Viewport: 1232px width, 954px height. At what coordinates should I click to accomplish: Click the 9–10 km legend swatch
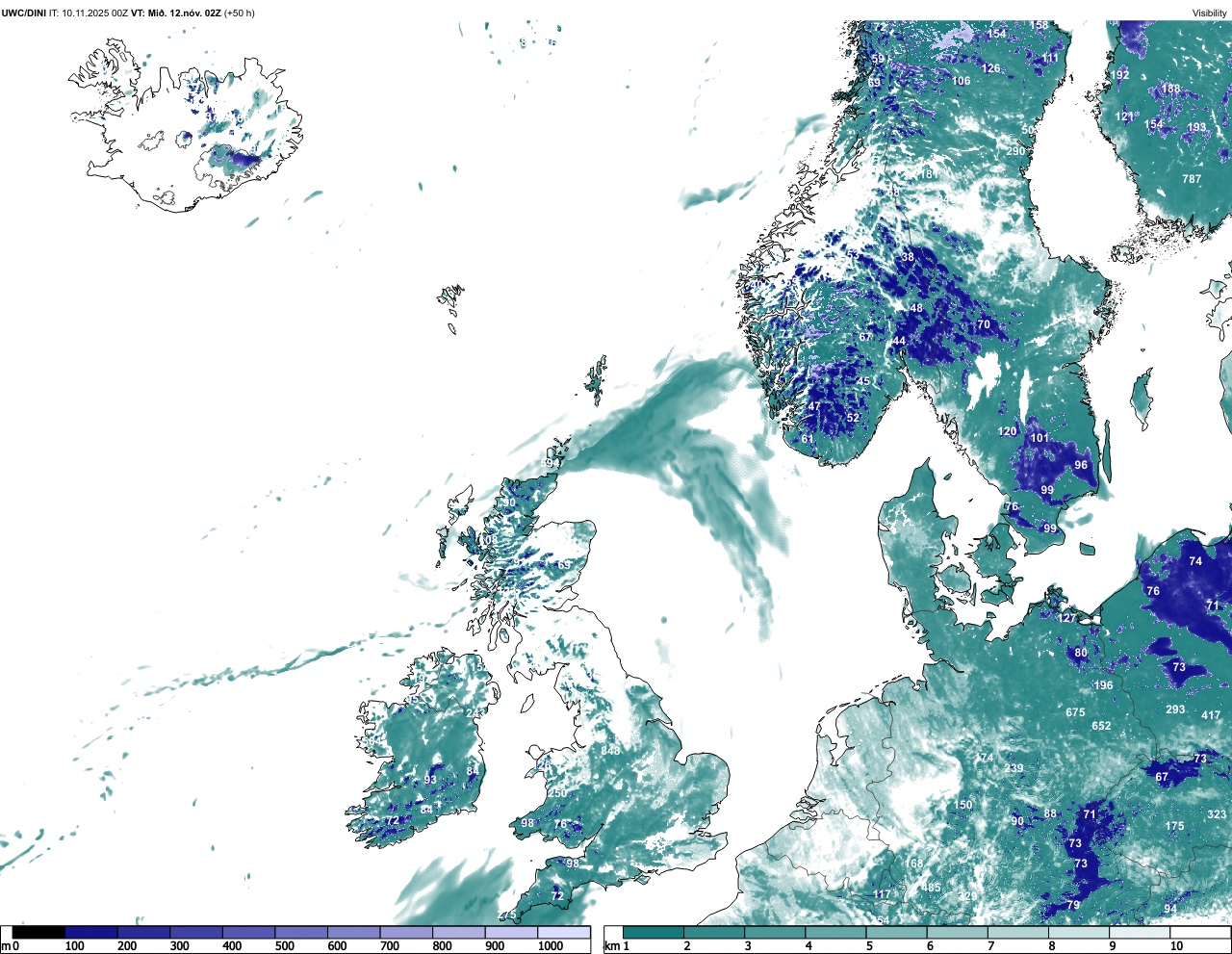tap(1142, 933)
